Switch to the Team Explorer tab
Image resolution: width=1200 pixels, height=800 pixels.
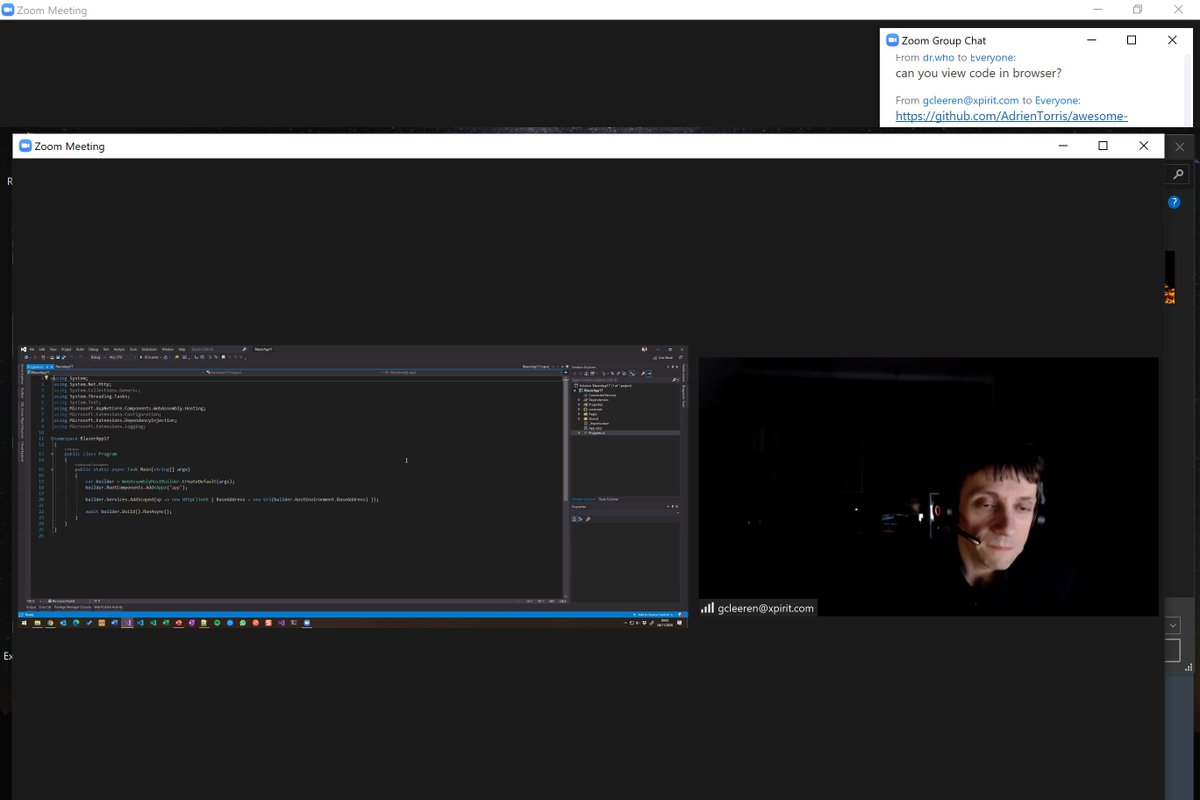point(609,499)
